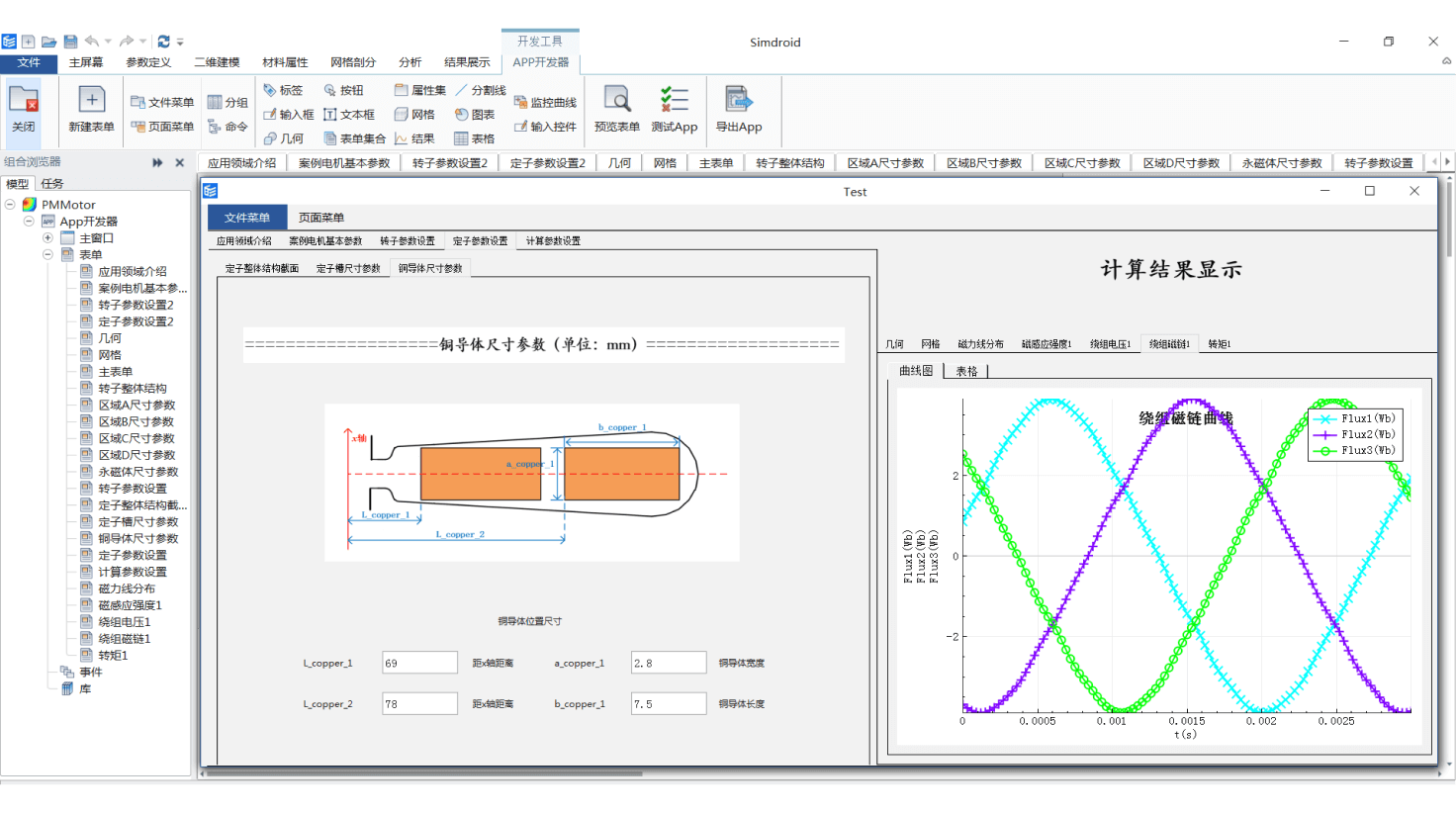Insert a 属性集 property set control
The image size is (1456, 814).
[x=420, y=90]
